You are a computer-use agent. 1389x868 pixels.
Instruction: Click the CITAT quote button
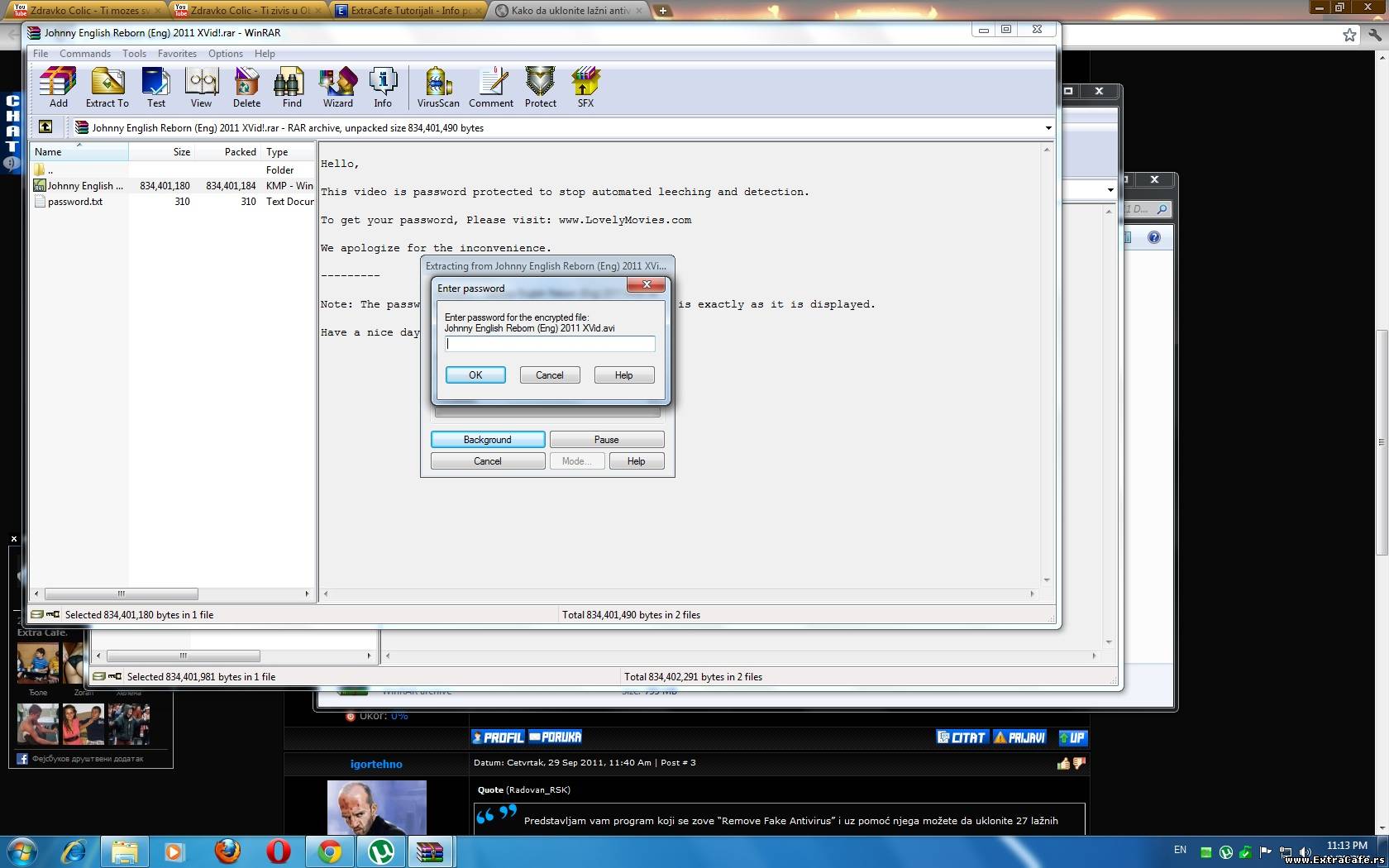[x=962, y=737]
